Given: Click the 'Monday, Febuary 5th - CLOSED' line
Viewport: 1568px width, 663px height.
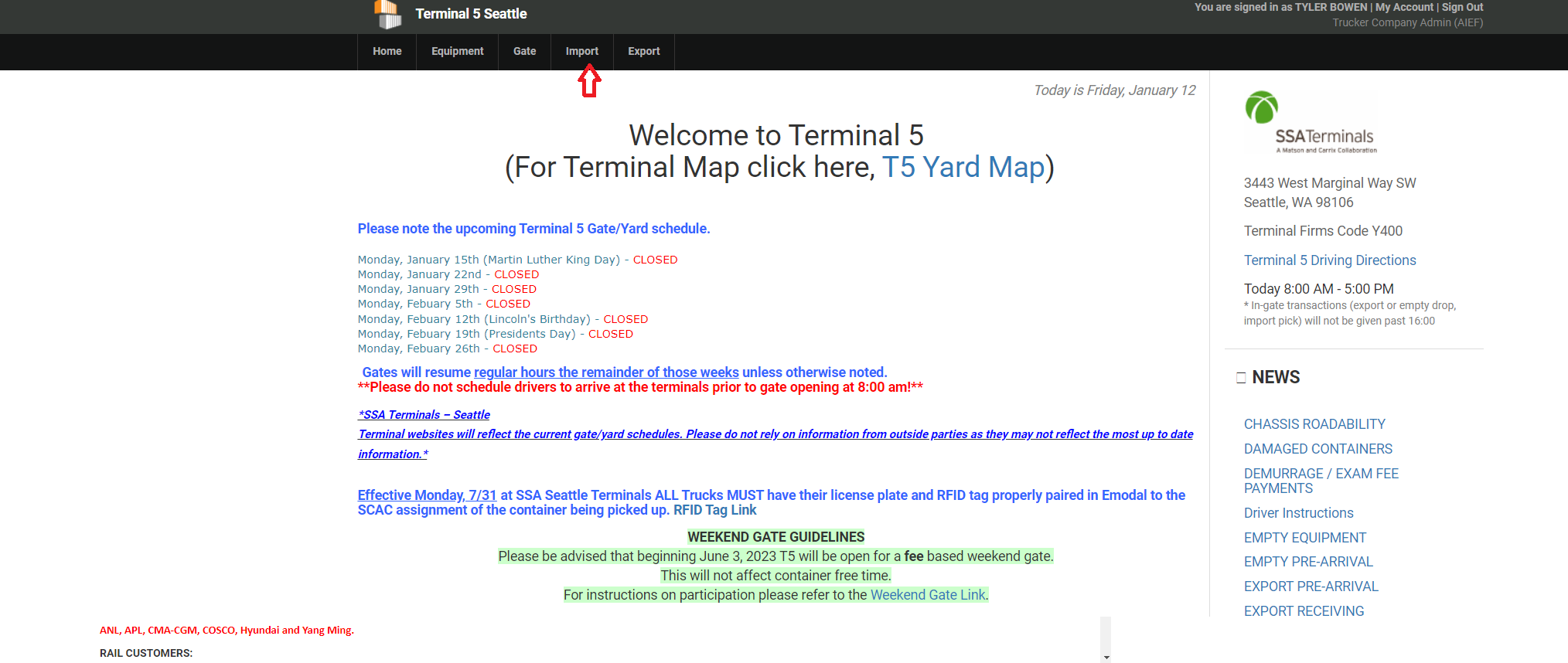Looking at the screenshot, I should (x=444, y=304).
